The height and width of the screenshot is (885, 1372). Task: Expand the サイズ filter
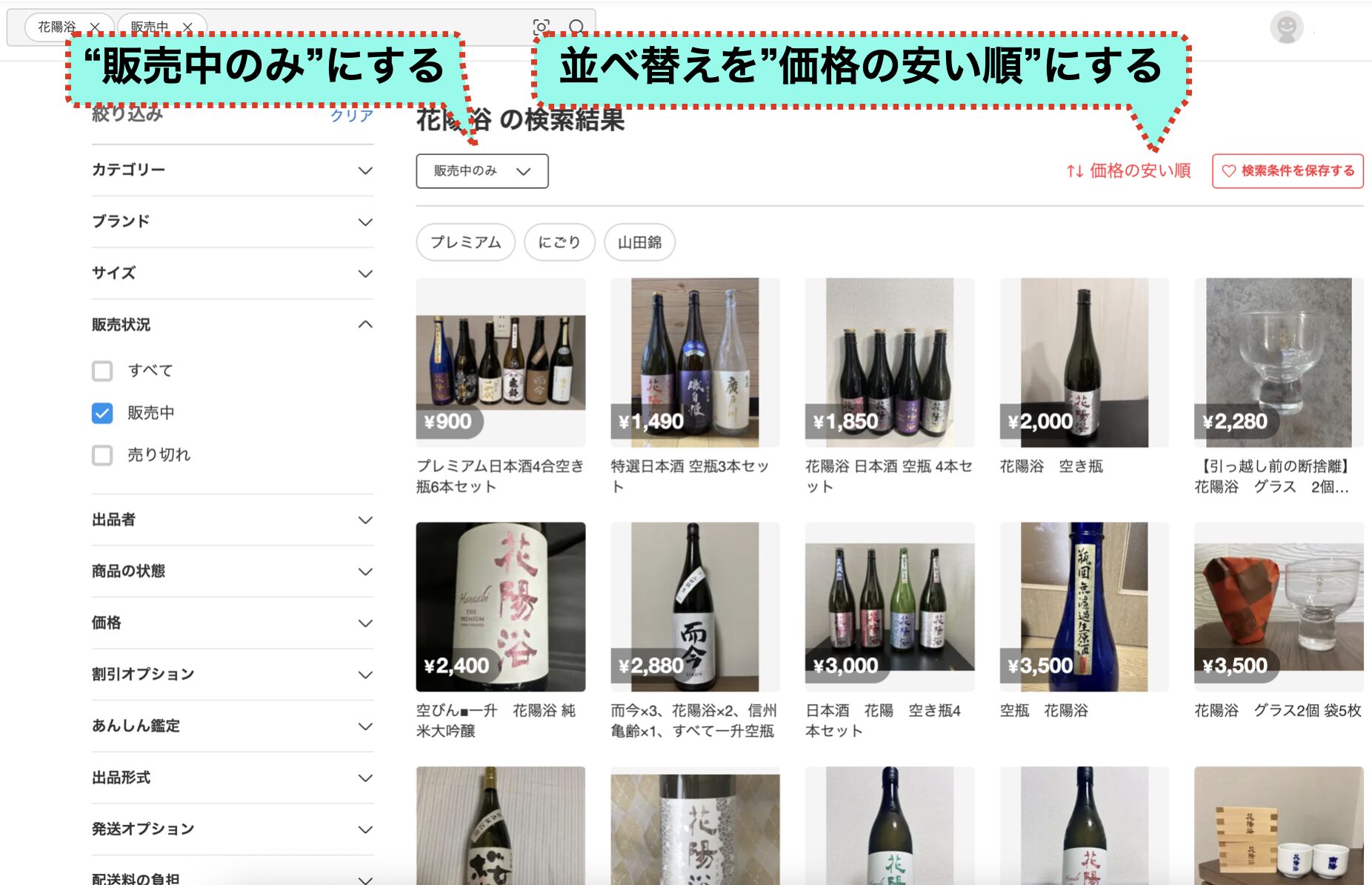(x=233, y=274)
